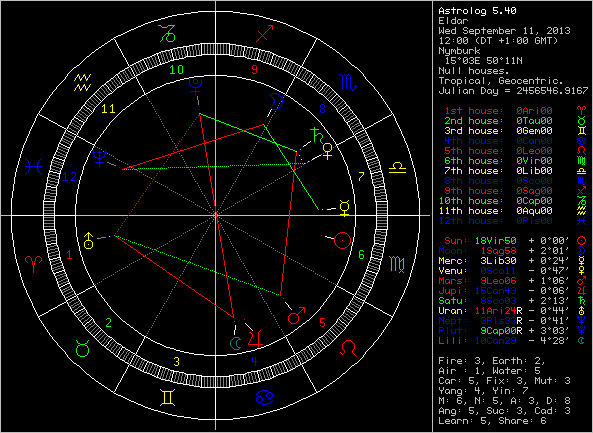Viewport: 593px width, 433px height.
Task: Select the yellow Venus glyph in the wheel
Action: point(328,151)
